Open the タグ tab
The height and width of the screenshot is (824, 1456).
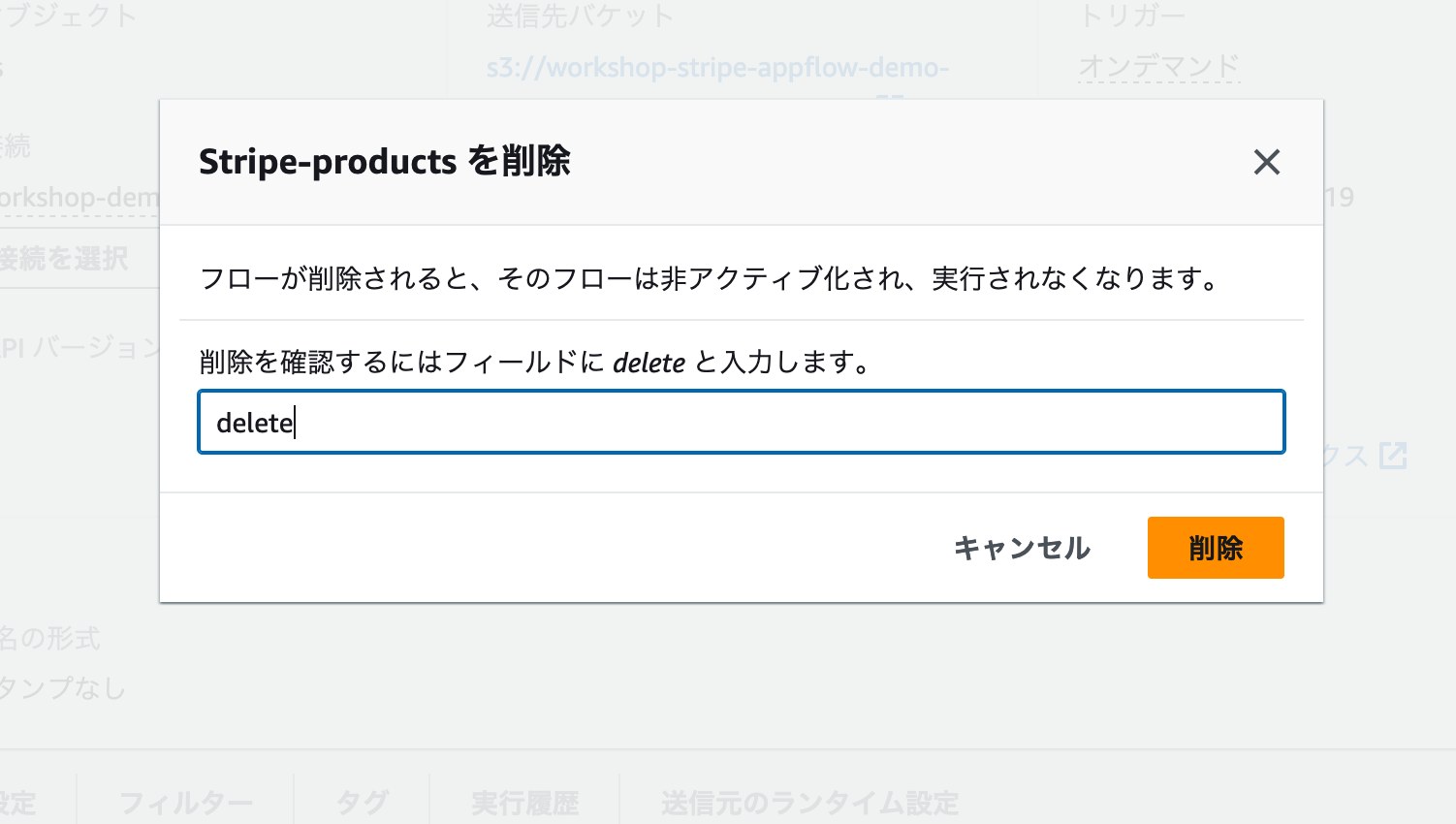pyautogui.click(x=360, y=802)
